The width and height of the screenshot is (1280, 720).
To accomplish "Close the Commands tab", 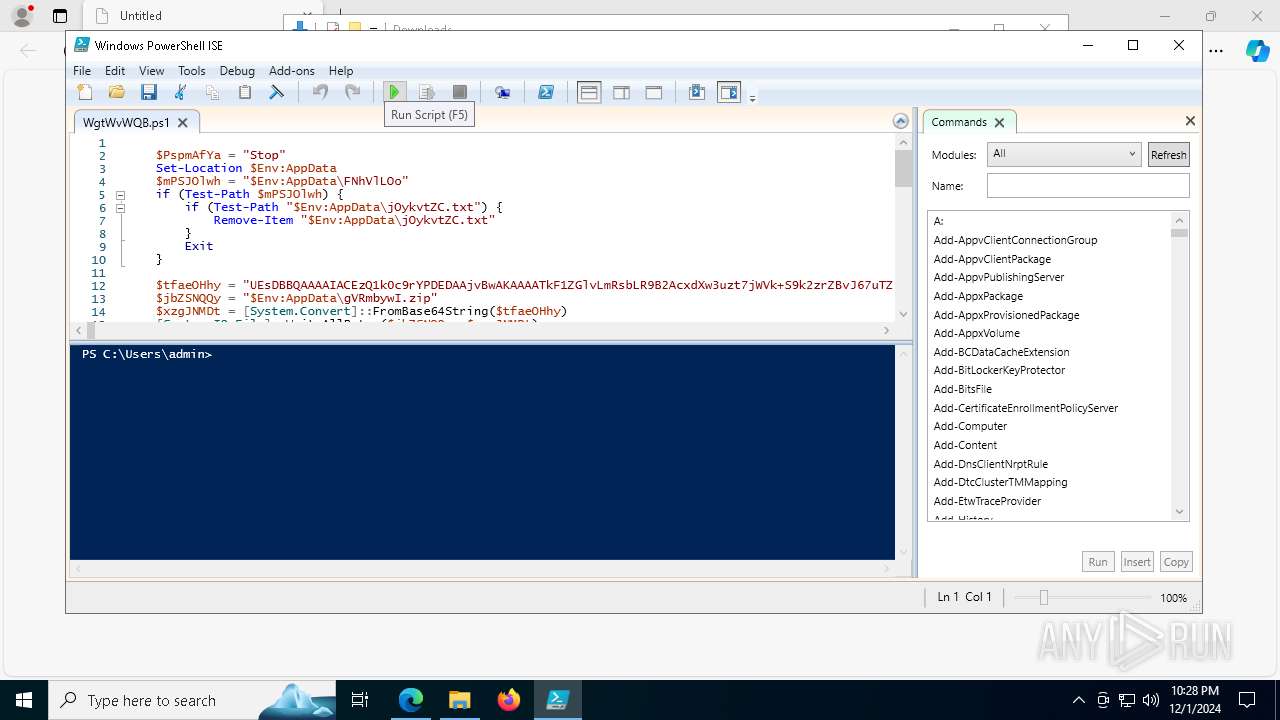I will pos(999,122).
